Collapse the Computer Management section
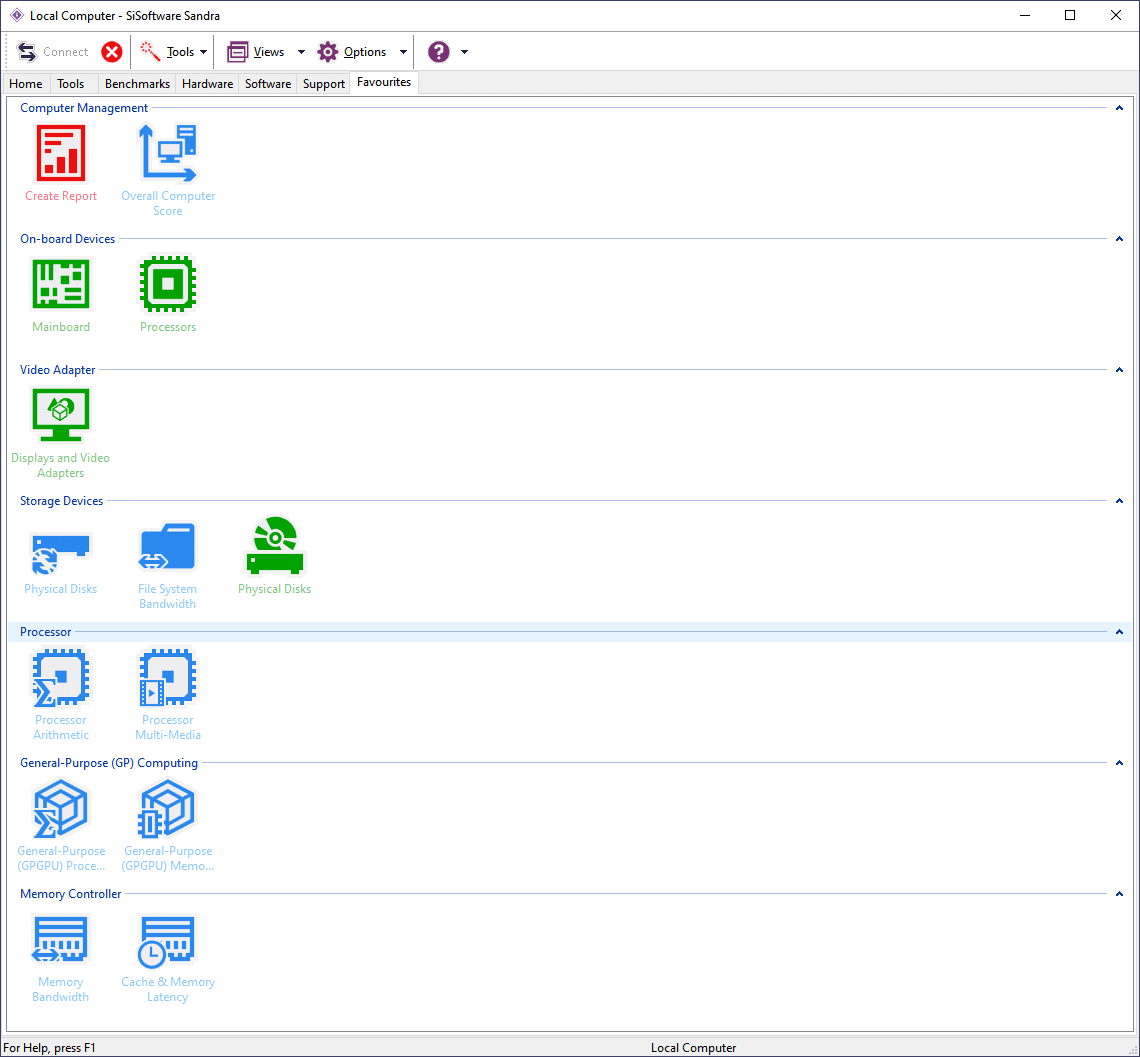 tap(1120, 108)
